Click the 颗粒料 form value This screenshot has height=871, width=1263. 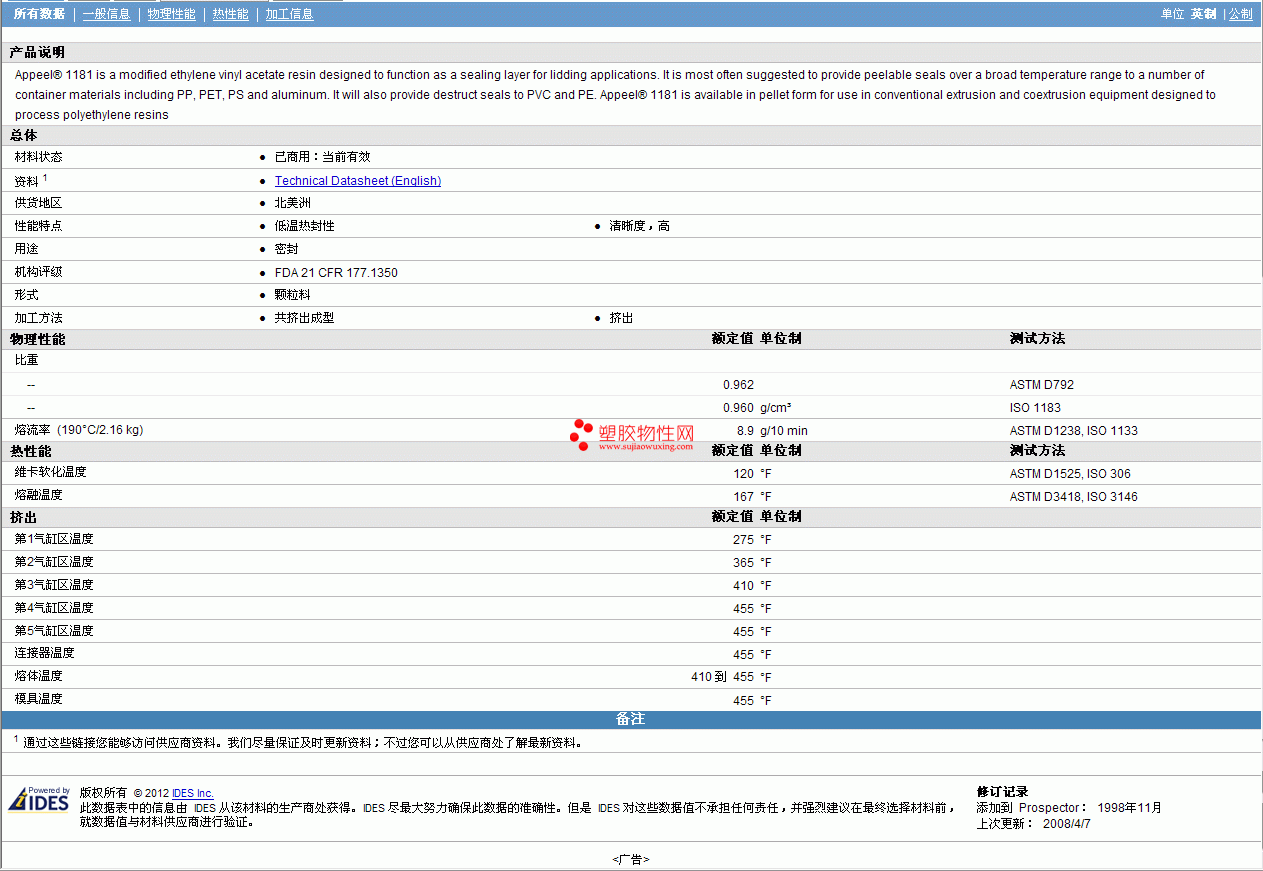coord(293,295)
